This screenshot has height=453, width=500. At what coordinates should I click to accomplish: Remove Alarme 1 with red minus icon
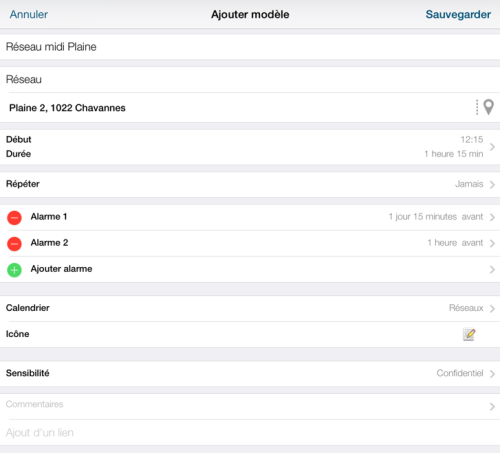pyautogui.click(x=14, y=218)
